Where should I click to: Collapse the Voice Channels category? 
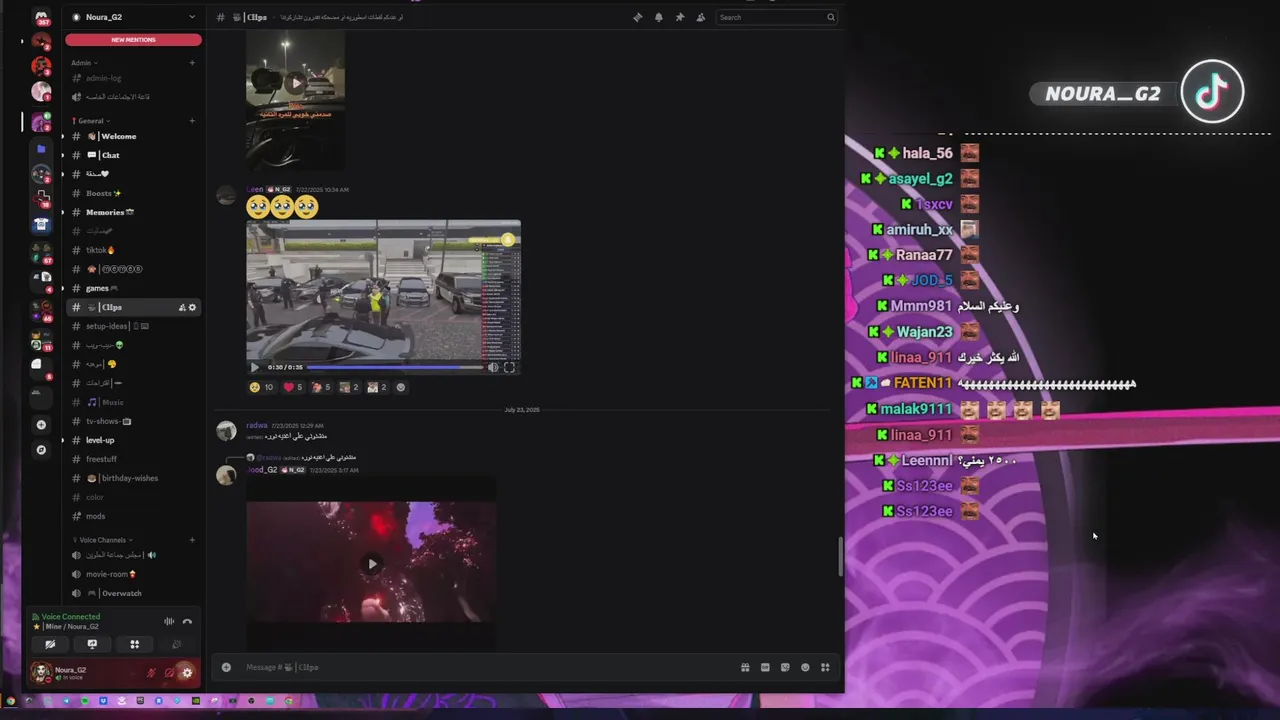coord(103,540)
